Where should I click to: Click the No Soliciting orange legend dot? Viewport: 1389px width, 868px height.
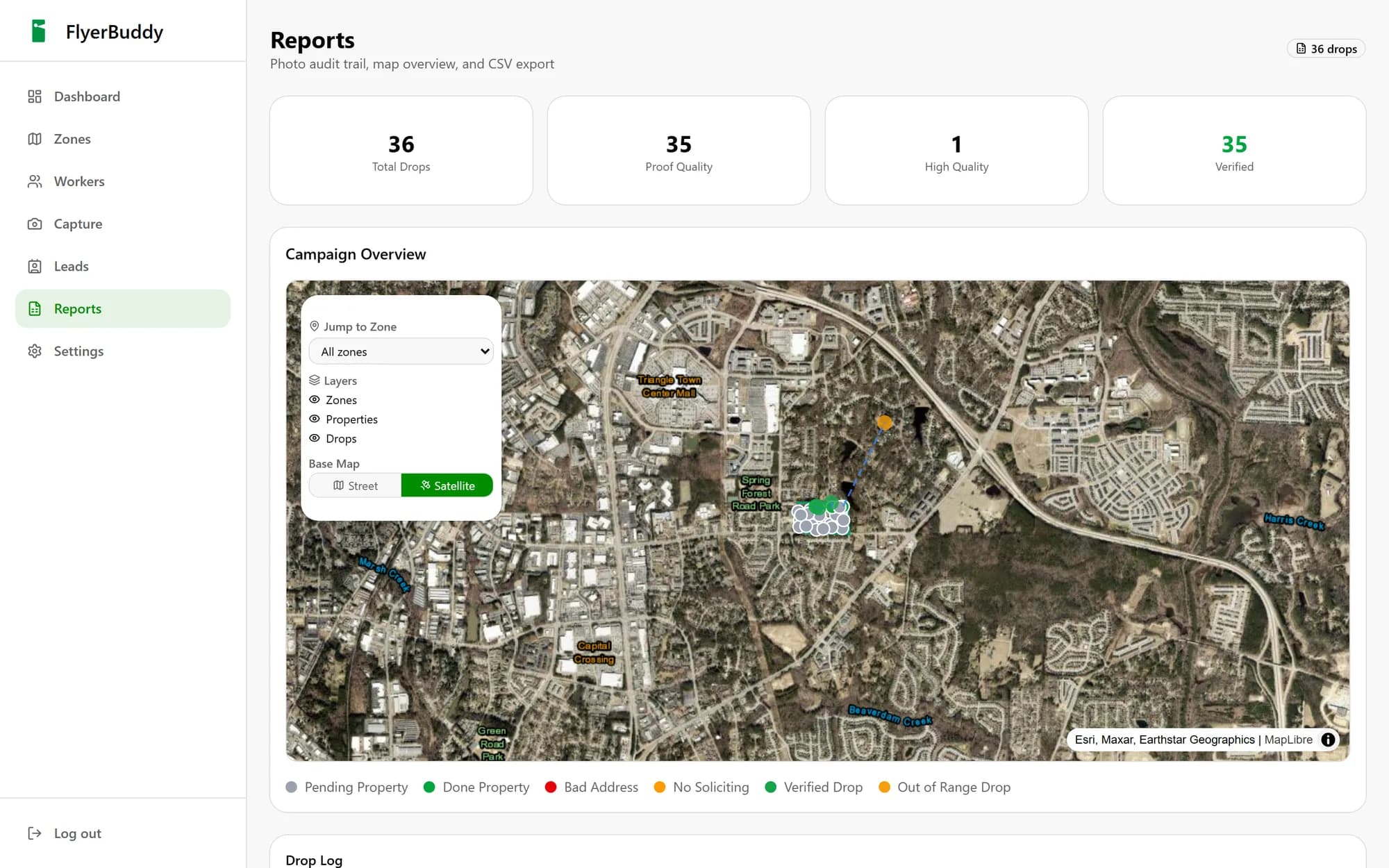(x=660, y=787)
